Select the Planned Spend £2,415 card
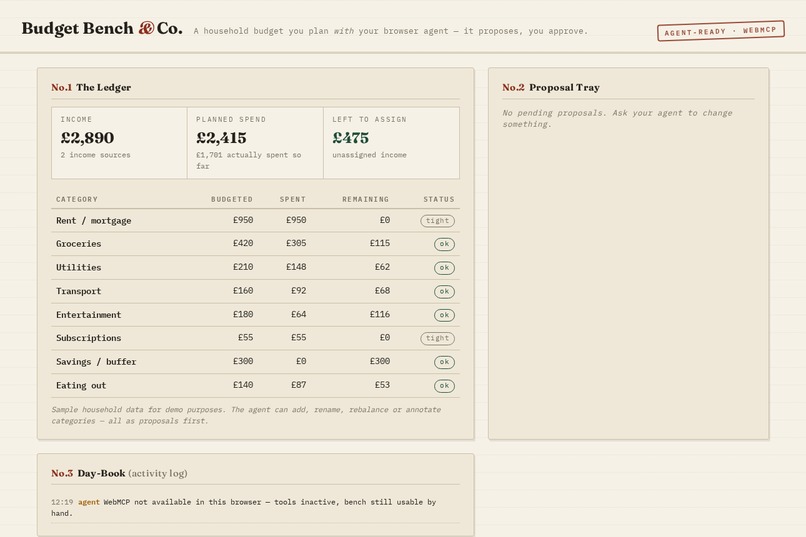Viewport: 806px width, 537px height. tap(255, 143)
